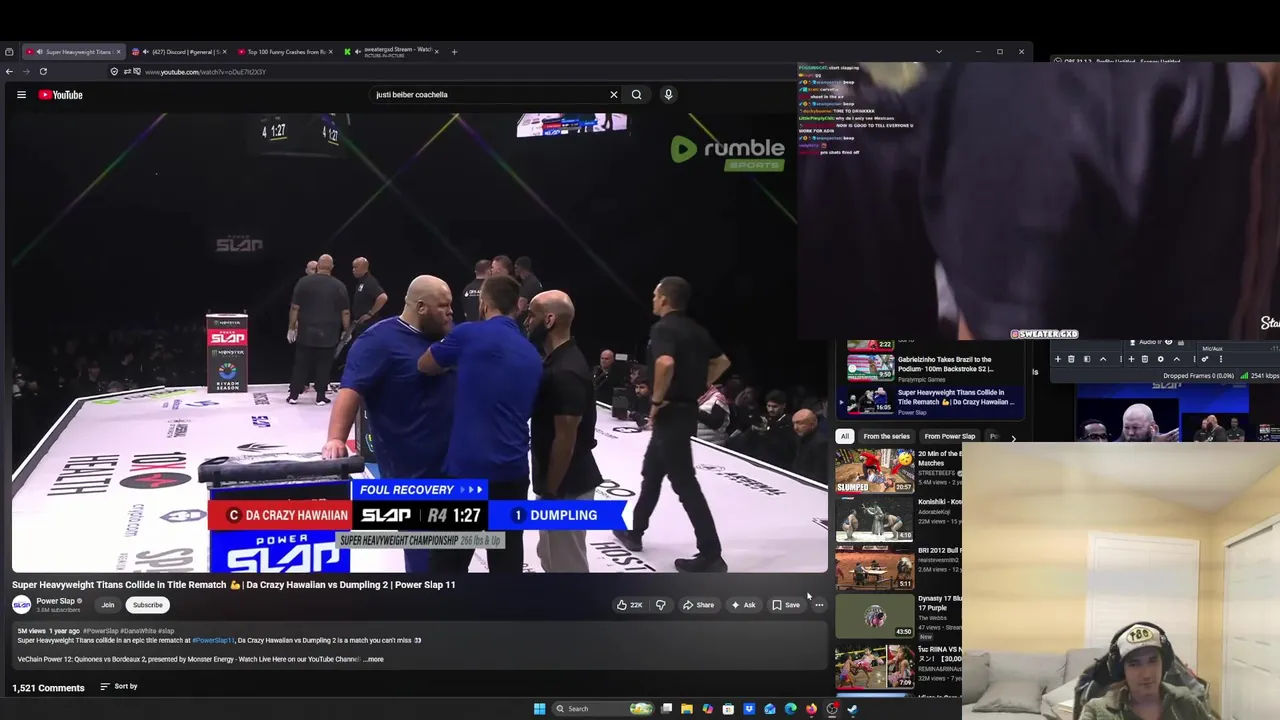Toggle Subscribe to Power Slap

point(147,605)
